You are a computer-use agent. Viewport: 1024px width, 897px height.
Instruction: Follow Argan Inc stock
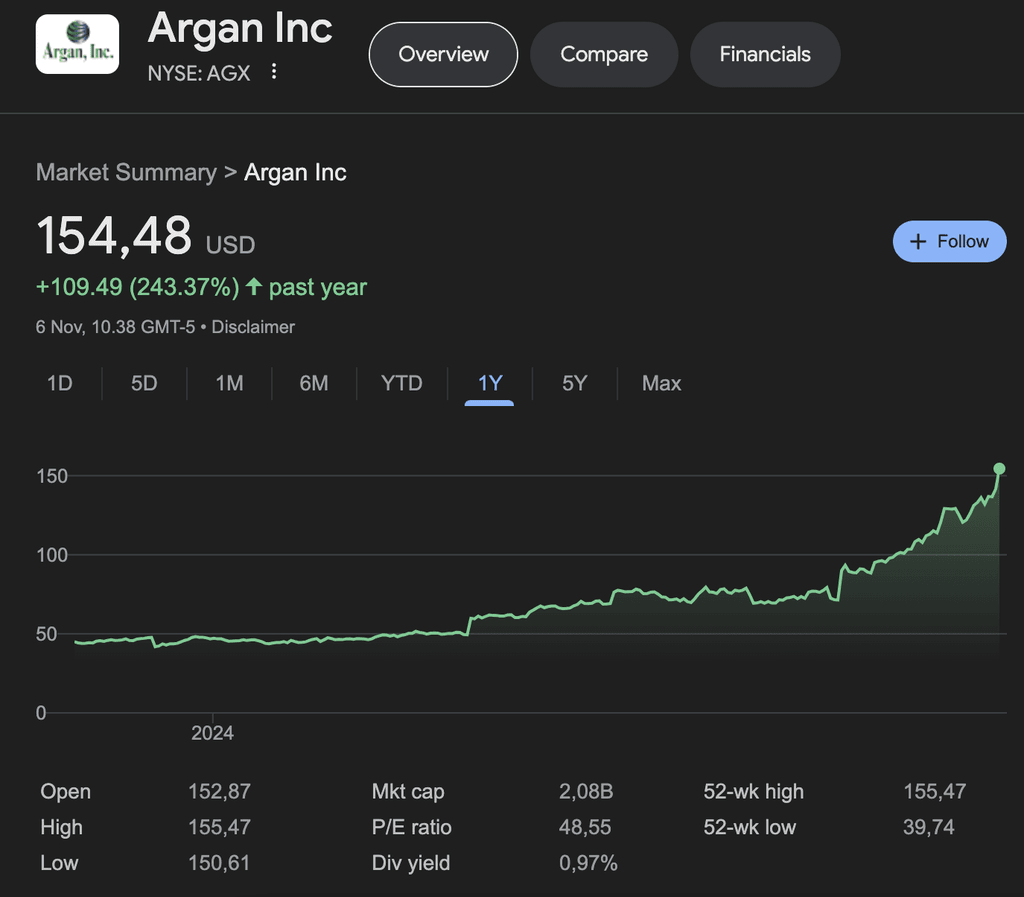[949, 241]
